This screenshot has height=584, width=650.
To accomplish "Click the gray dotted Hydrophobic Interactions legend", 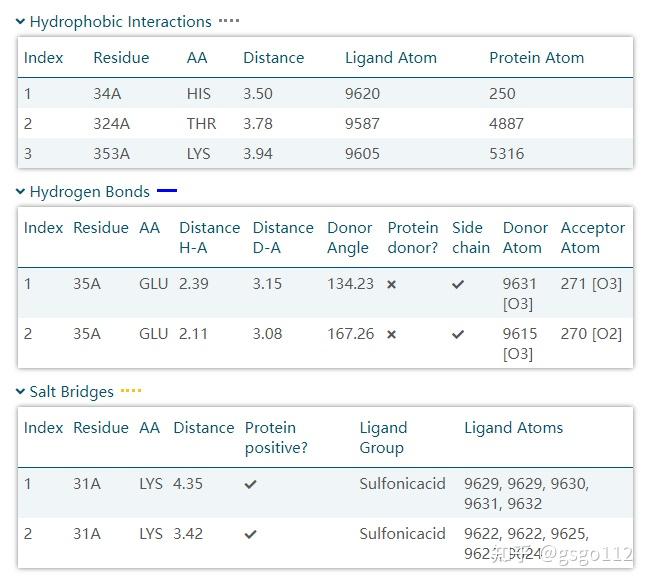I will pos(229,21).
